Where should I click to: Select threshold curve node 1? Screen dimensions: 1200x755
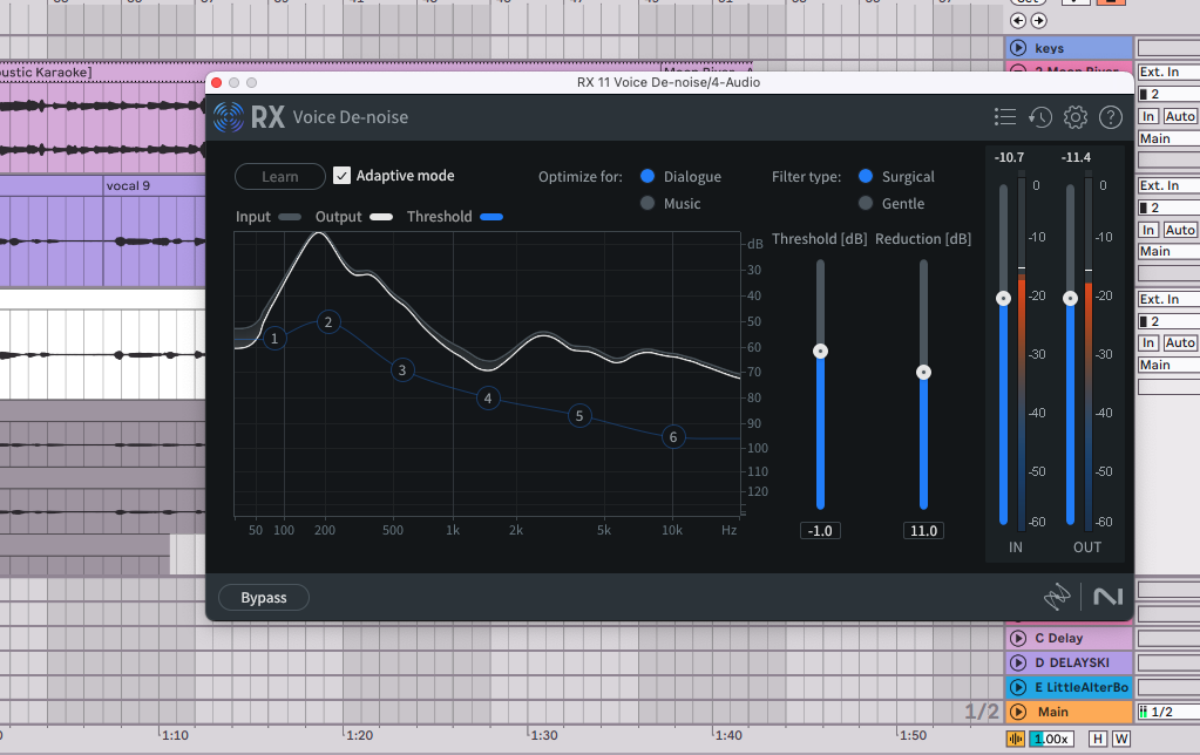coord(275,339)
